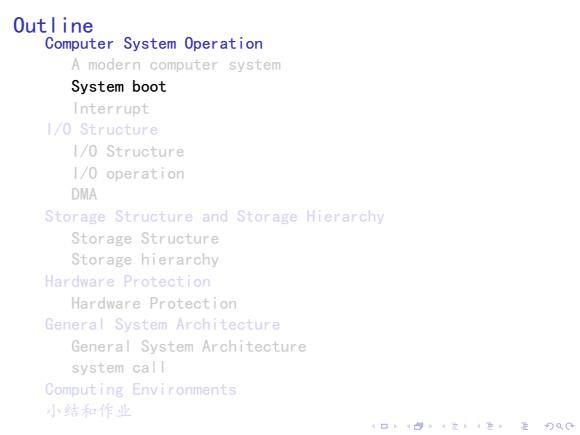This screenshot has width=580, height=435.
Task: Click the presentation outline icon
Action: [525, 426]
